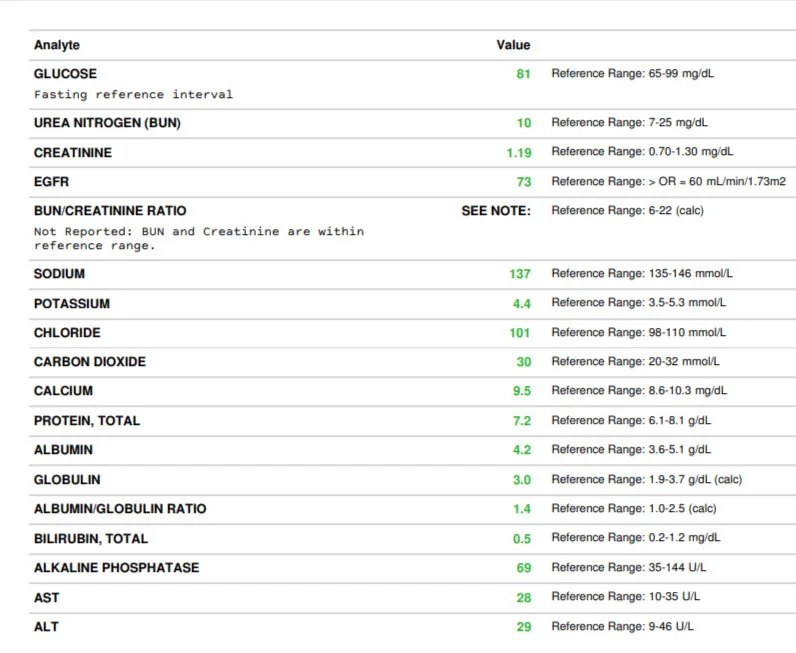Select the SODIUM value 137
Image resolution: width=796 pixels, height=653 pixels.
click(x=520, y=274)
